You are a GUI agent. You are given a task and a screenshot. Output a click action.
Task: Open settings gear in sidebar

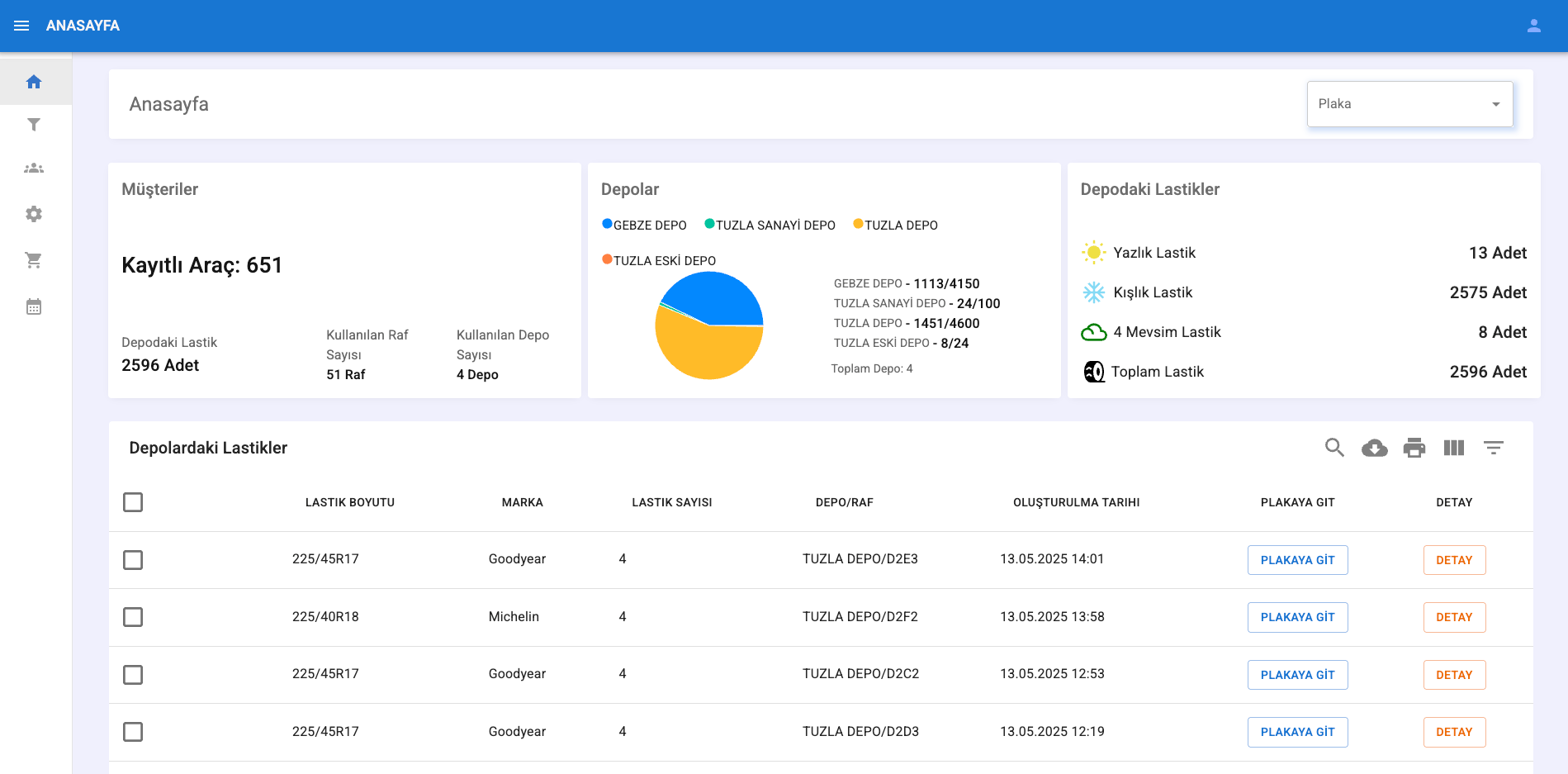click(34, 214)
